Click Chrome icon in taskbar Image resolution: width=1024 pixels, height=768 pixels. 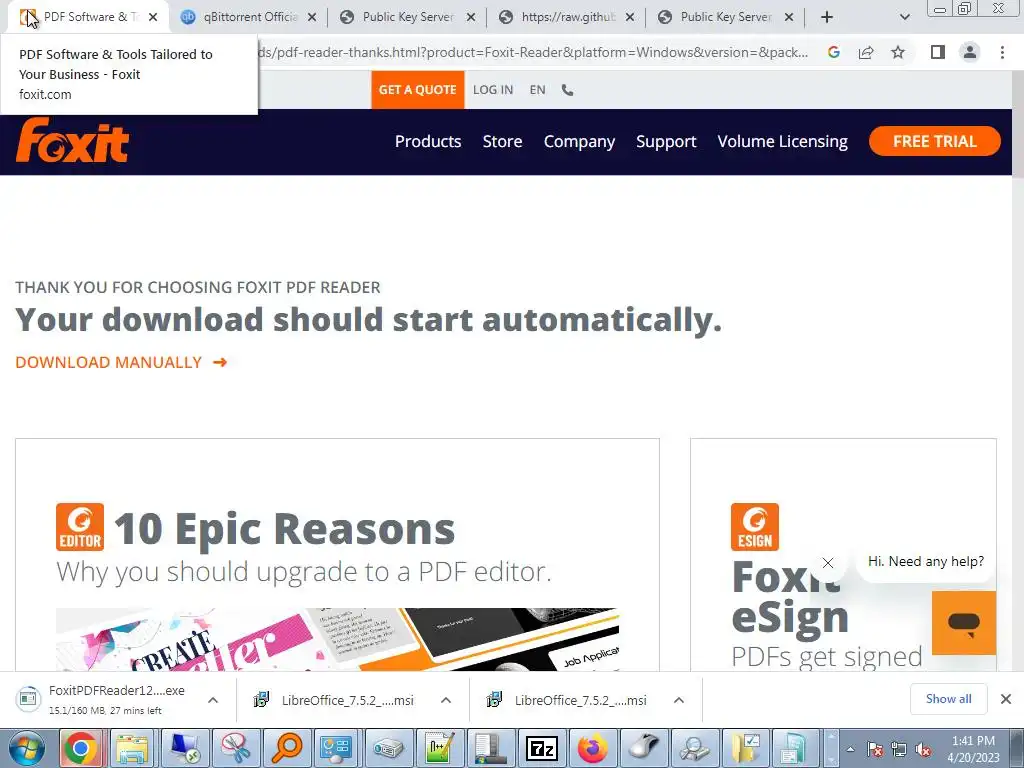pos(80,748)
